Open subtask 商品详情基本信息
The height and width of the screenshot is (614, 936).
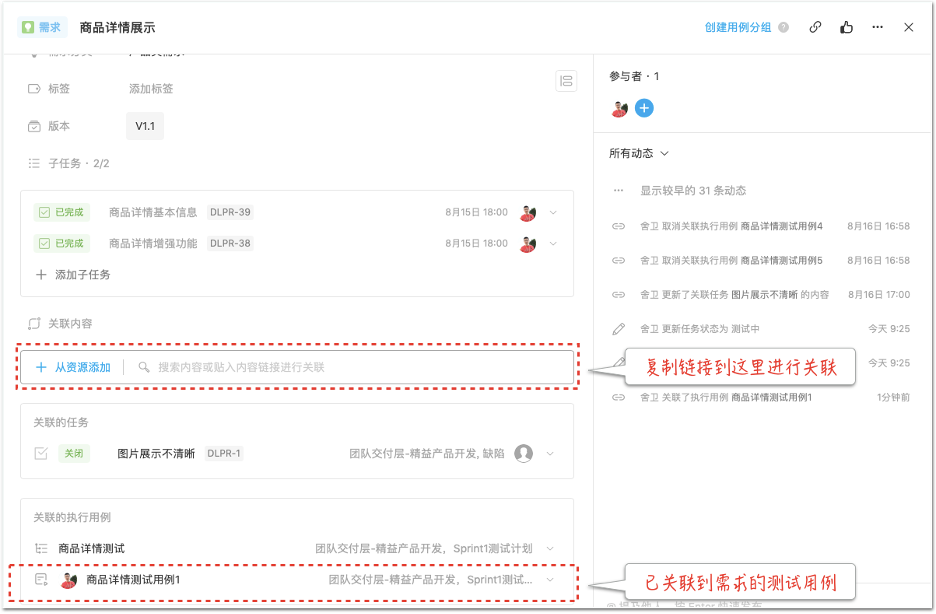pyautogui.click(x=153, y=212)
